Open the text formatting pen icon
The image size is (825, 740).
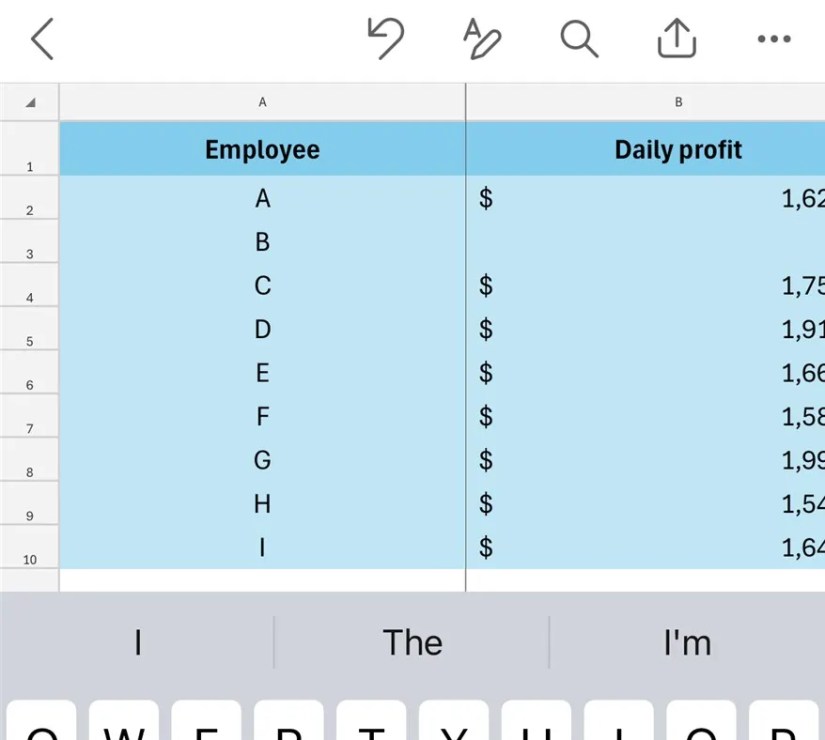click(482, 38)
